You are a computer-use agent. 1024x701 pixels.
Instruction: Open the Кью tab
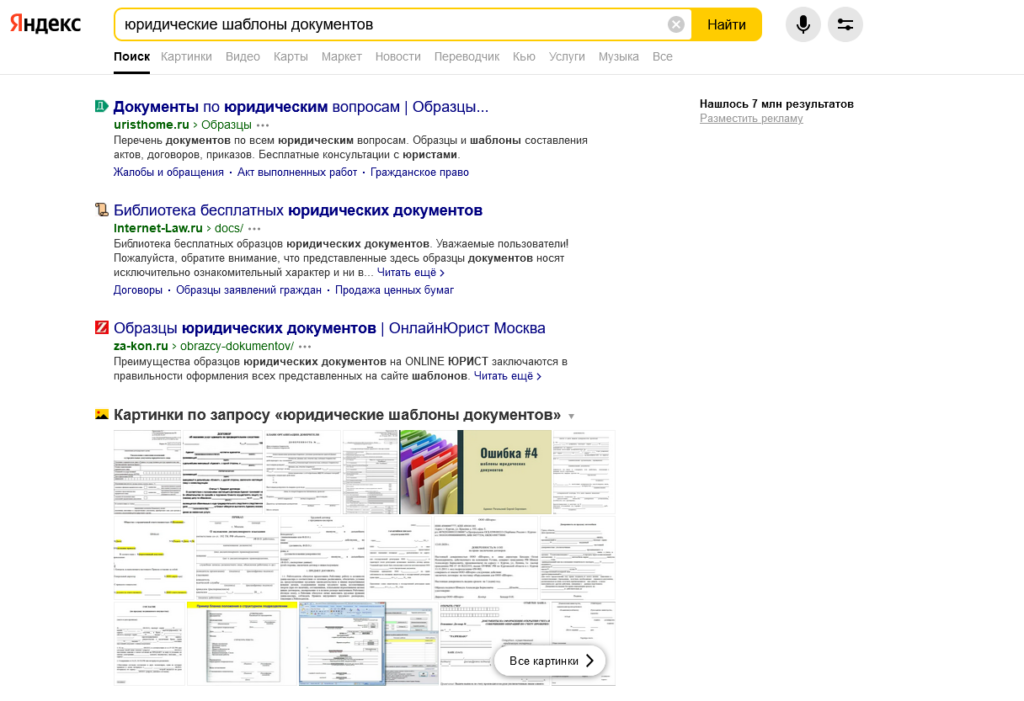click(524, 57)
